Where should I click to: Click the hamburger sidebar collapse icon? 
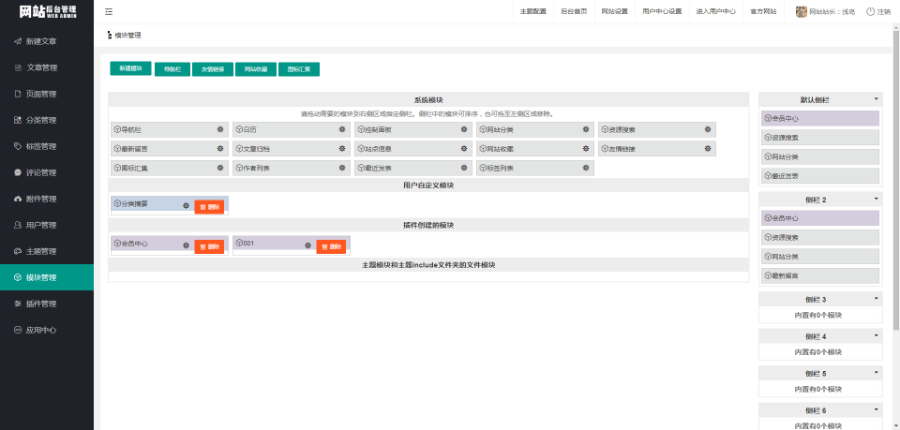point(109,12)
